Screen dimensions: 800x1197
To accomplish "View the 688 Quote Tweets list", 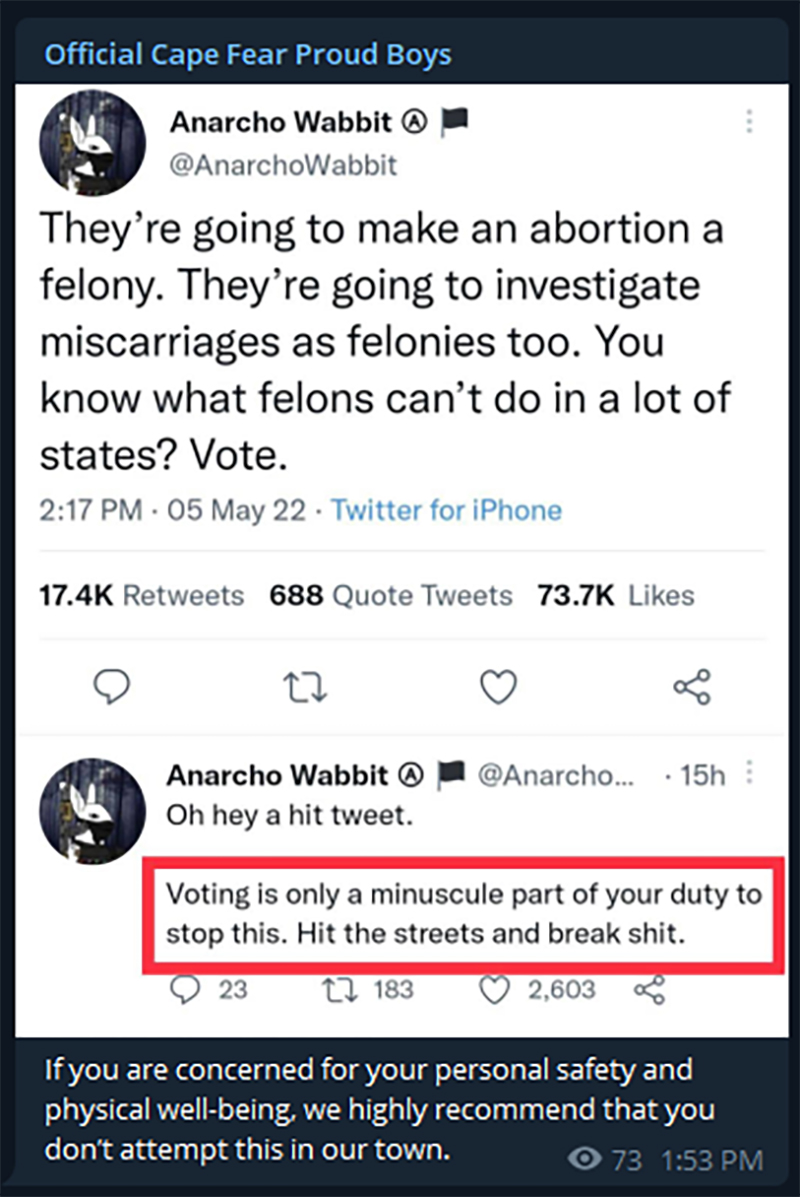I will tap(391, 595).
